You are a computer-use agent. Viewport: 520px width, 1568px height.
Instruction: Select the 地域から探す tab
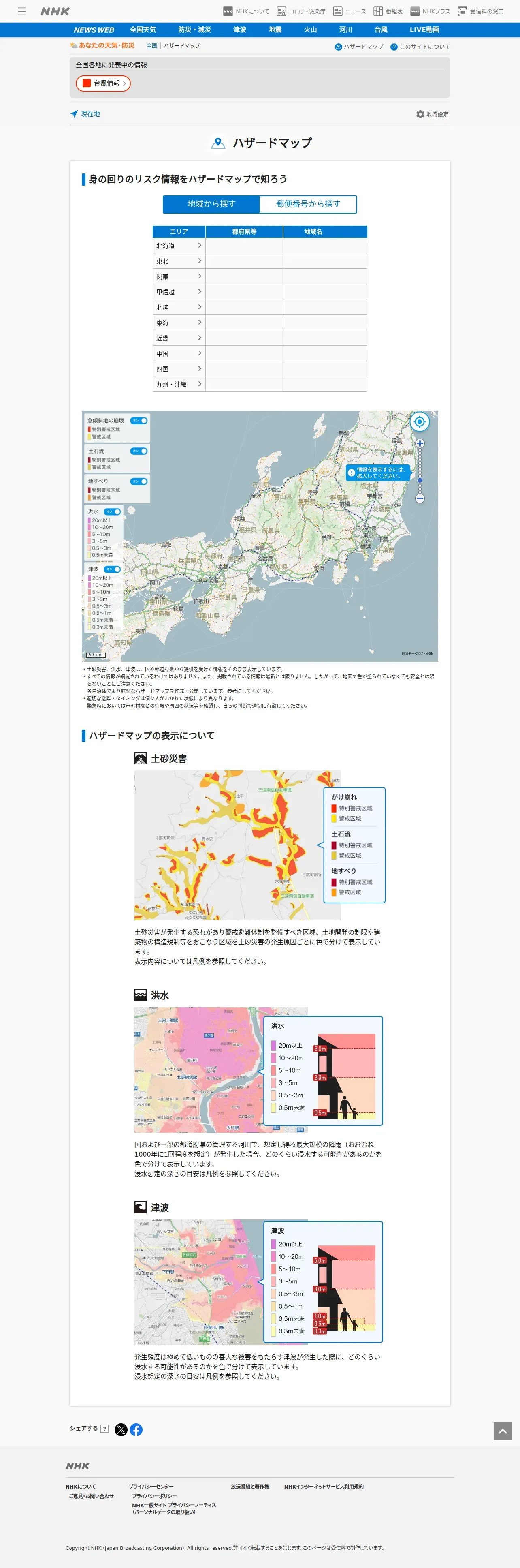211,204
